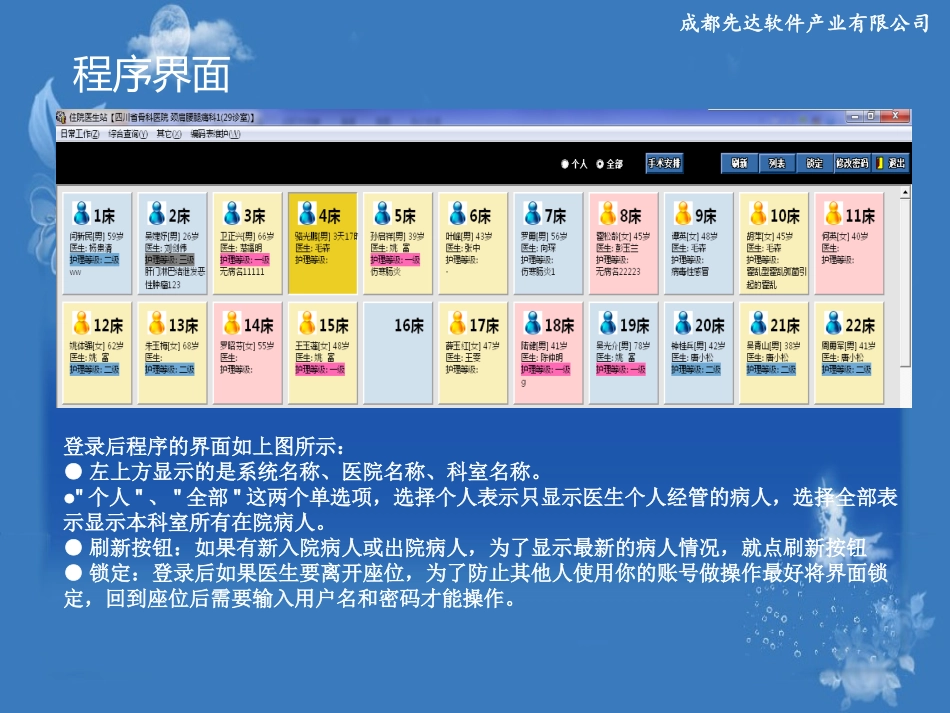The image size is (950, 713).
Task: Click the 伤寒肠炎1 diagnosis on 7床
Action: 538,272
